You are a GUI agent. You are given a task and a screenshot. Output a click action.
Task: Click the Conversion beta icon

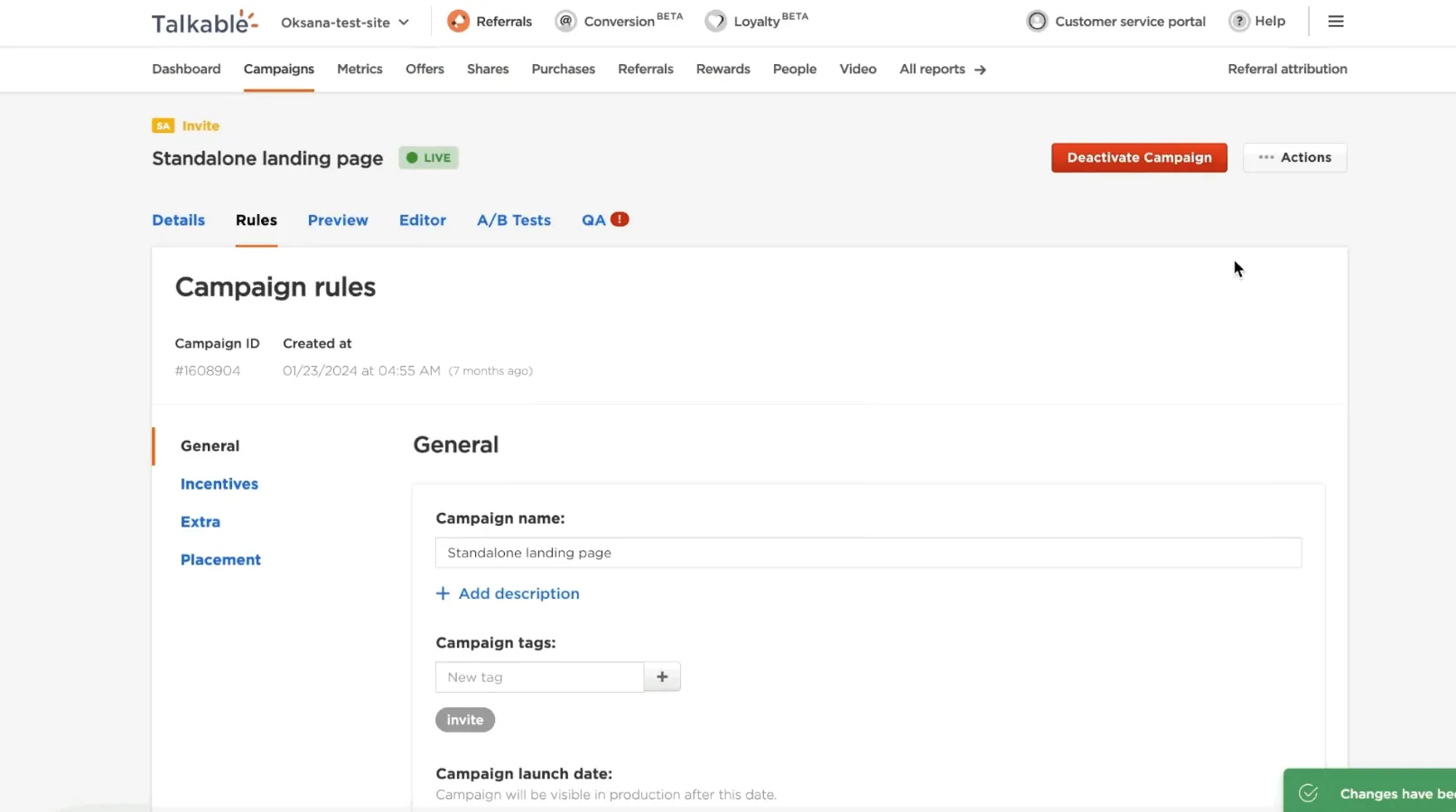[x=565, y=21]
